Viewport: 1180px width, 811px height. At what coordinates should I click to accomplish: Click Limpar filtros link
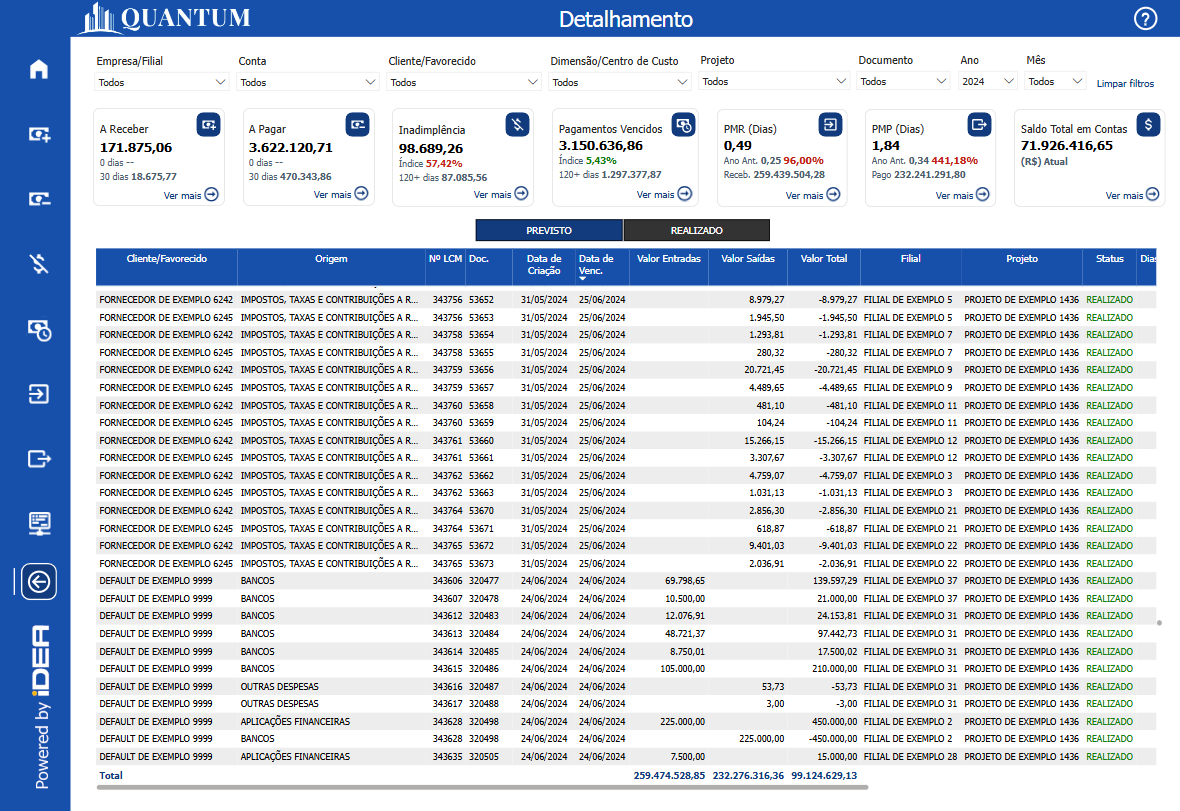(1125, 84)
